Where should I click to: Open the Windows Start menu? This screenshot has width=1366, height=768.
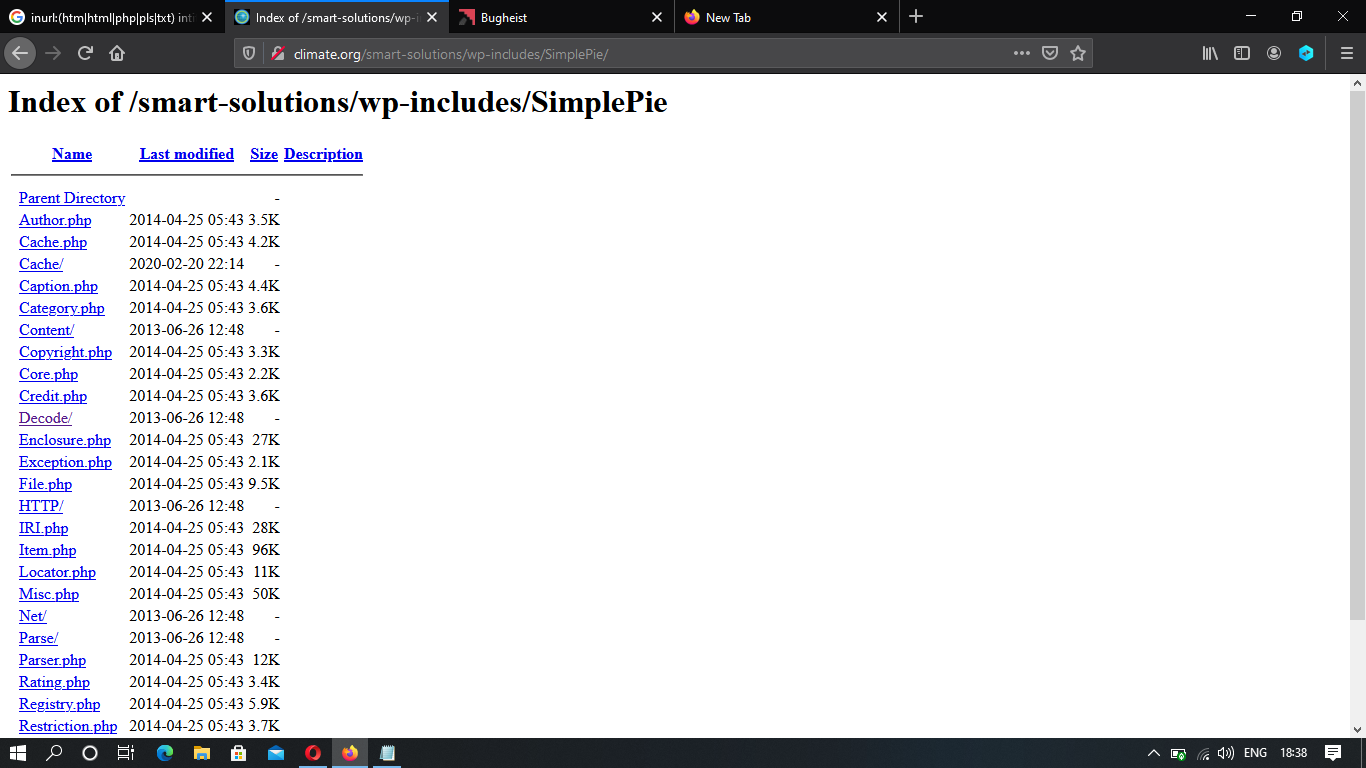(18, 753)
